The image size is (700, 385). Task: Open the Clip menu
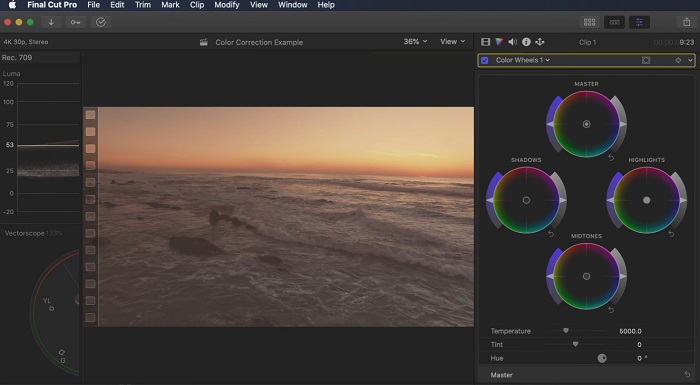click(197, 5)
